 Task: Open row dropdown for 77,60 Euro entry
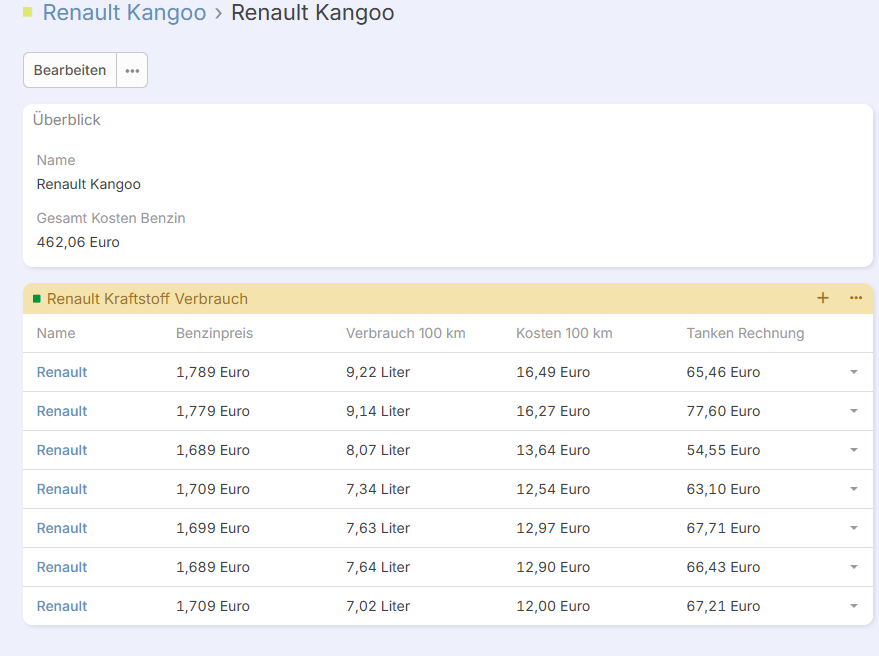point(853,411)
